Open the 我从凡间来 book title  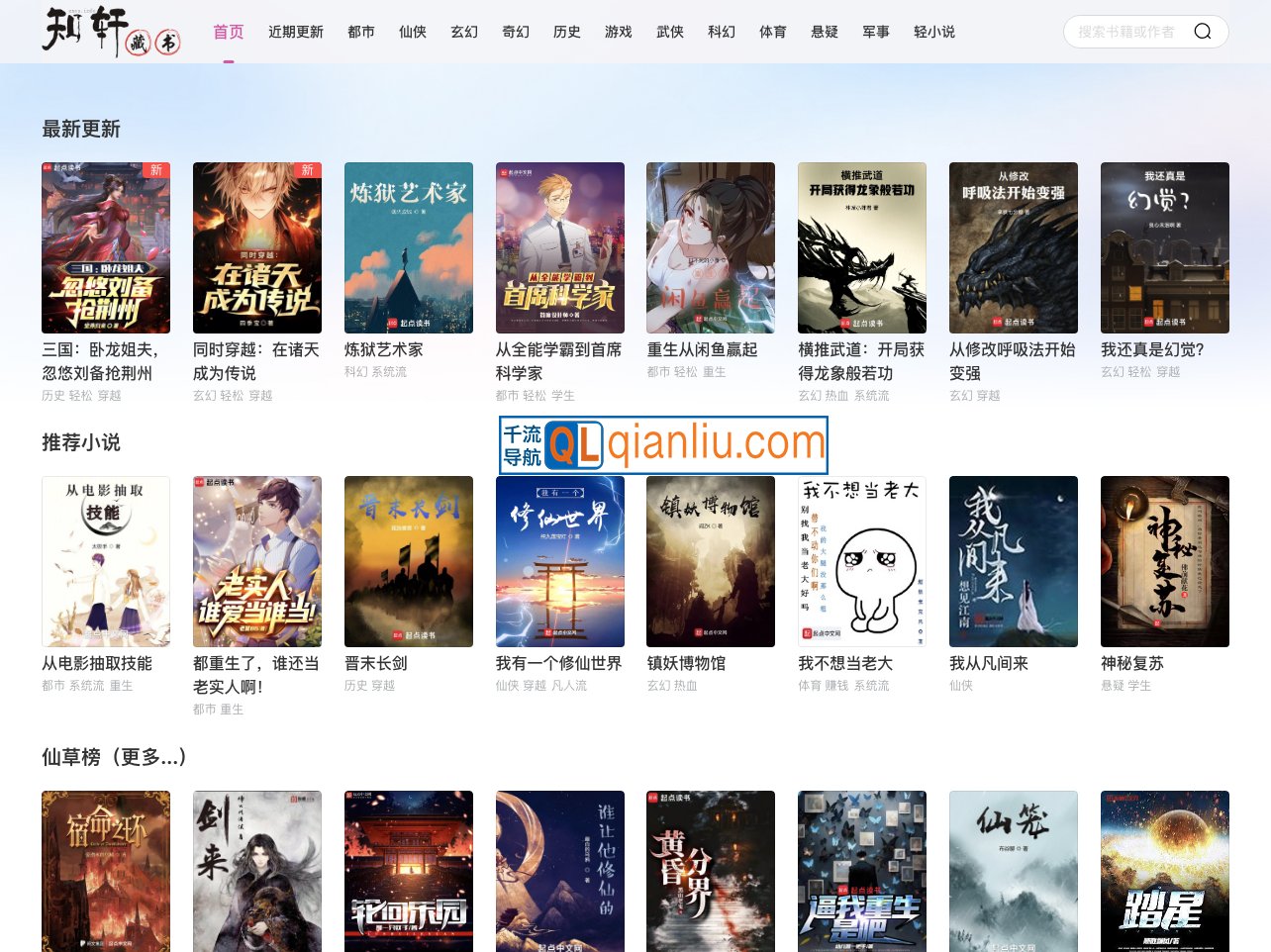click(x=988, y=663)
